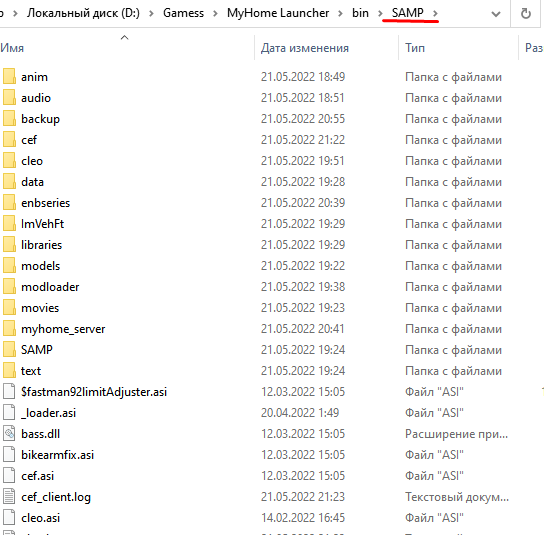
Task: Navigate to the bin breadcrumb
Action: click(x=360, y=13)
